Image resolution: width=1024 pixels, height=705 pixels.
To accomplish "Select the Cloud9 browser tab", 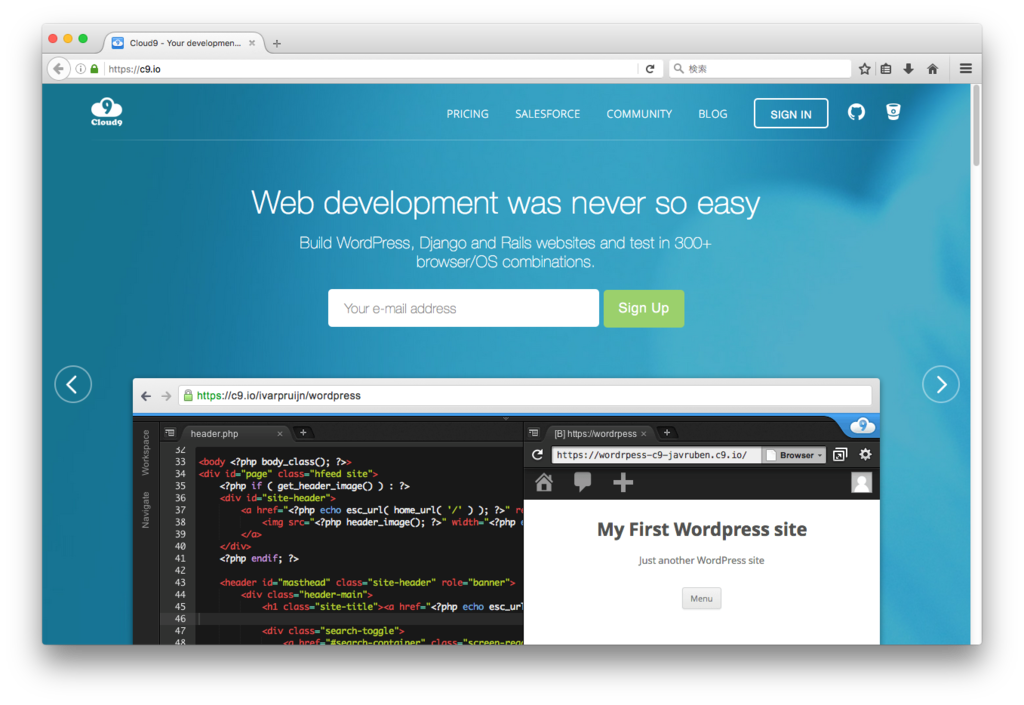I will click(x=184, y=43).
